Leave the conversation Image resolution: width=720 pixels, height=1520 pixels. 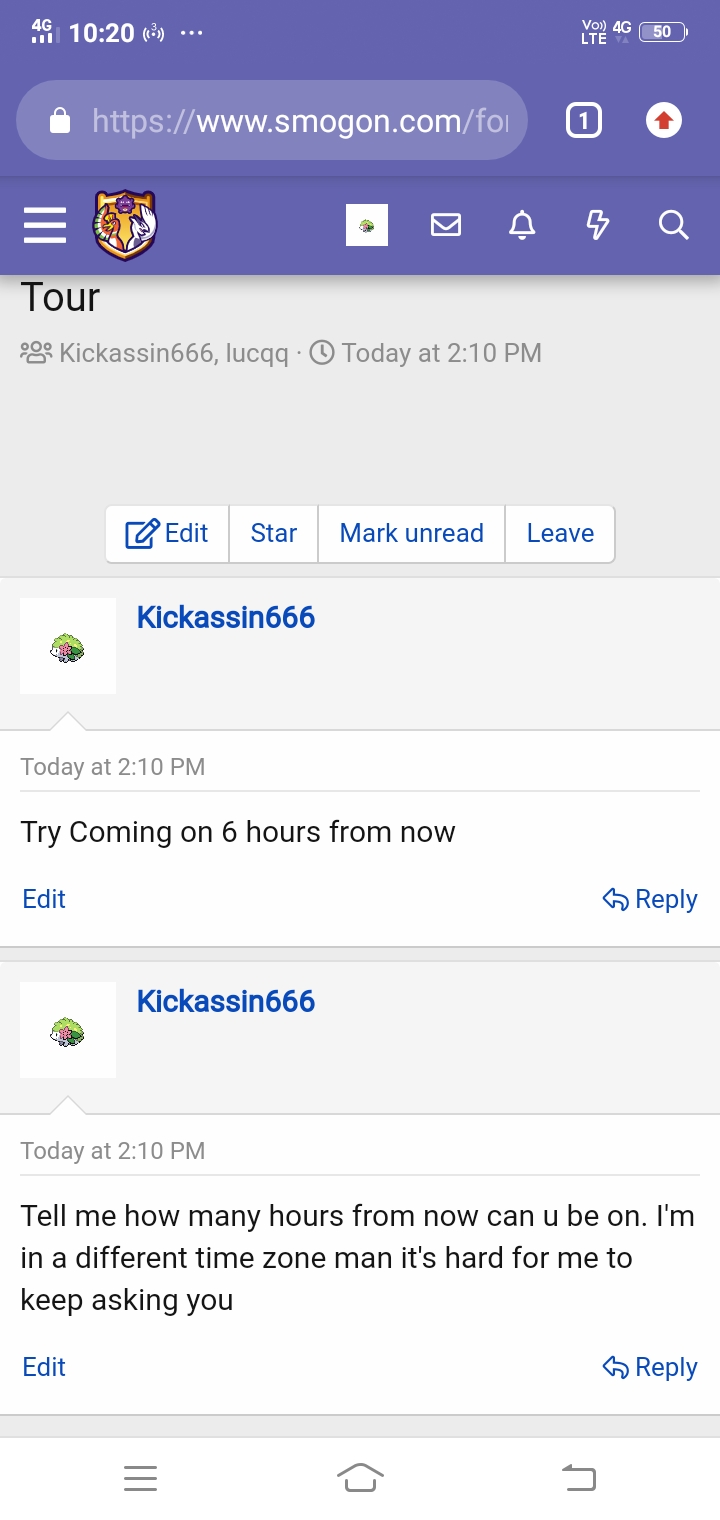[x=560, y=534]
